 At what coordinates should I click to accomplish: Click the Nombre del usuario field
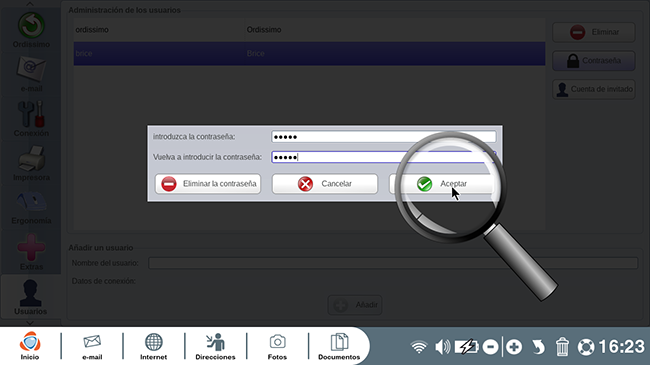click(393, 263)
